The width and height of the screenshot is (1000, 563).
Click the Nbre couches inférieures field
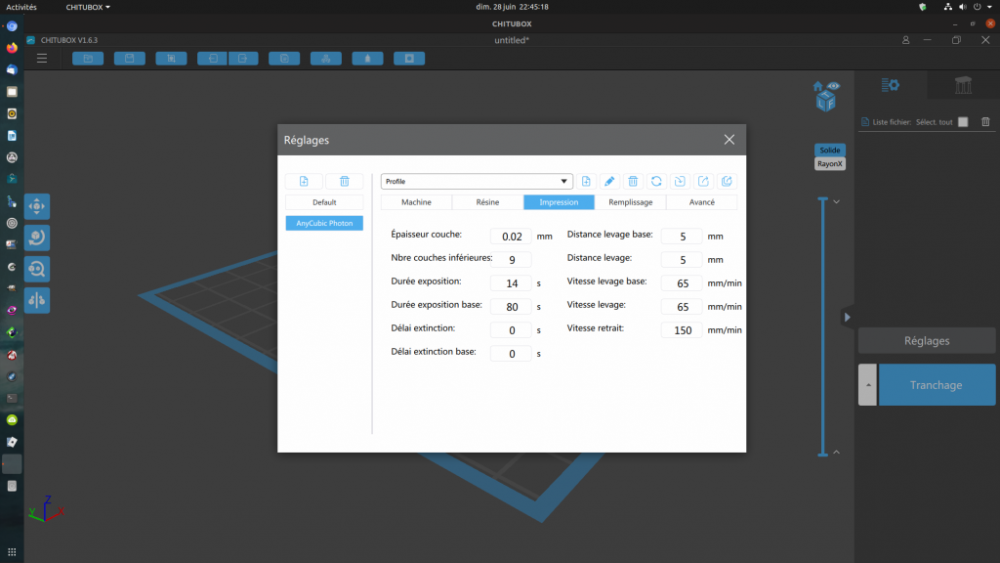[511, 260]
